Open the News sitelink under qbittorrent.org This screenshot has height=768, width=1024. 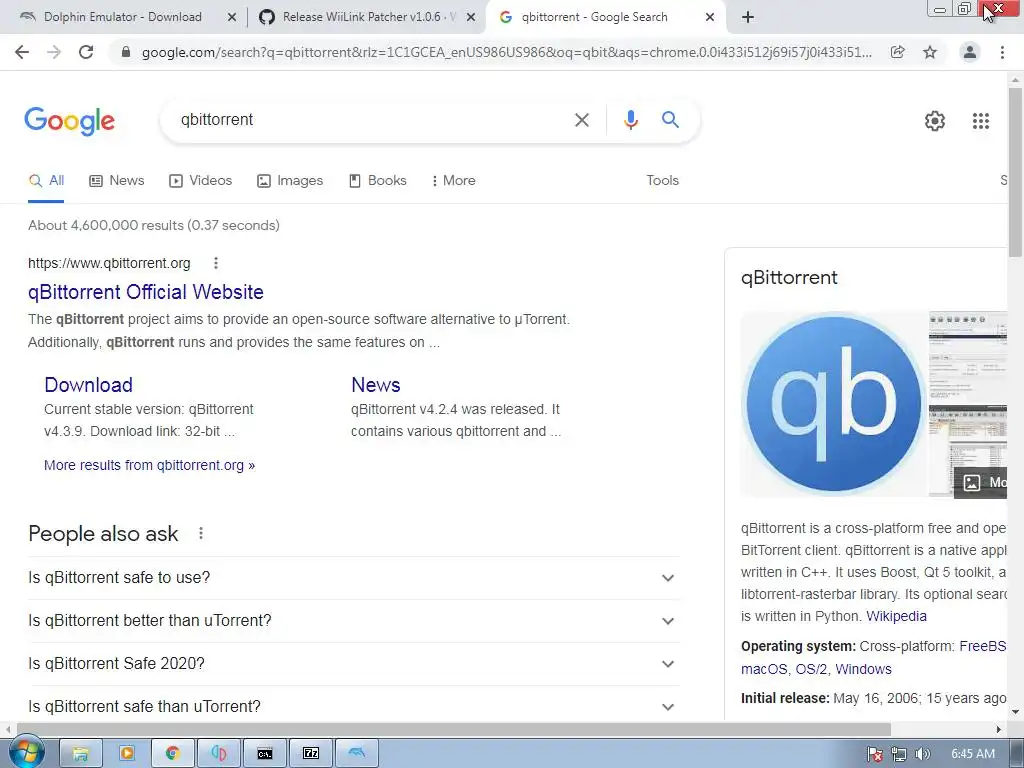click(x=376, y=385)
